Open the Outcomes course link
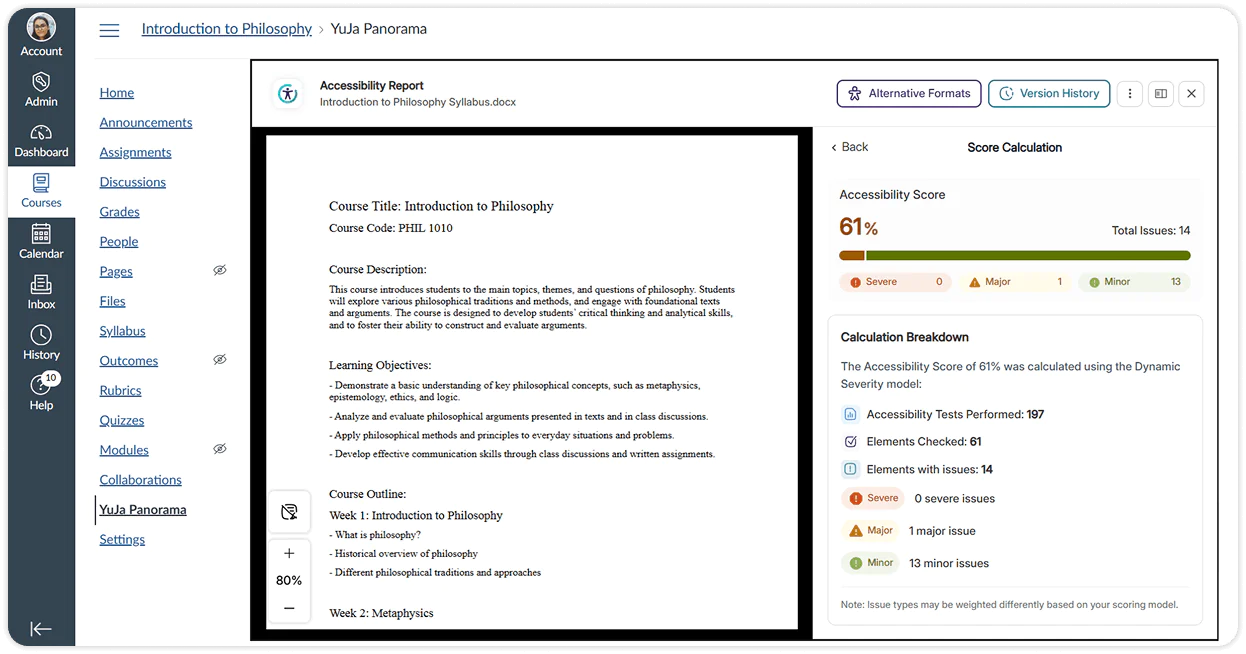1246x654 pixels. tap(129, 361)
